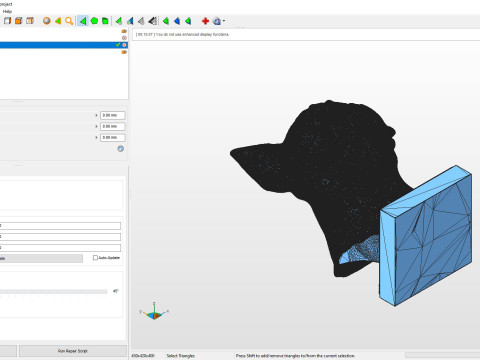Activate the highlighted Select Triangles tool
The image size is (480, 360).
82,21
